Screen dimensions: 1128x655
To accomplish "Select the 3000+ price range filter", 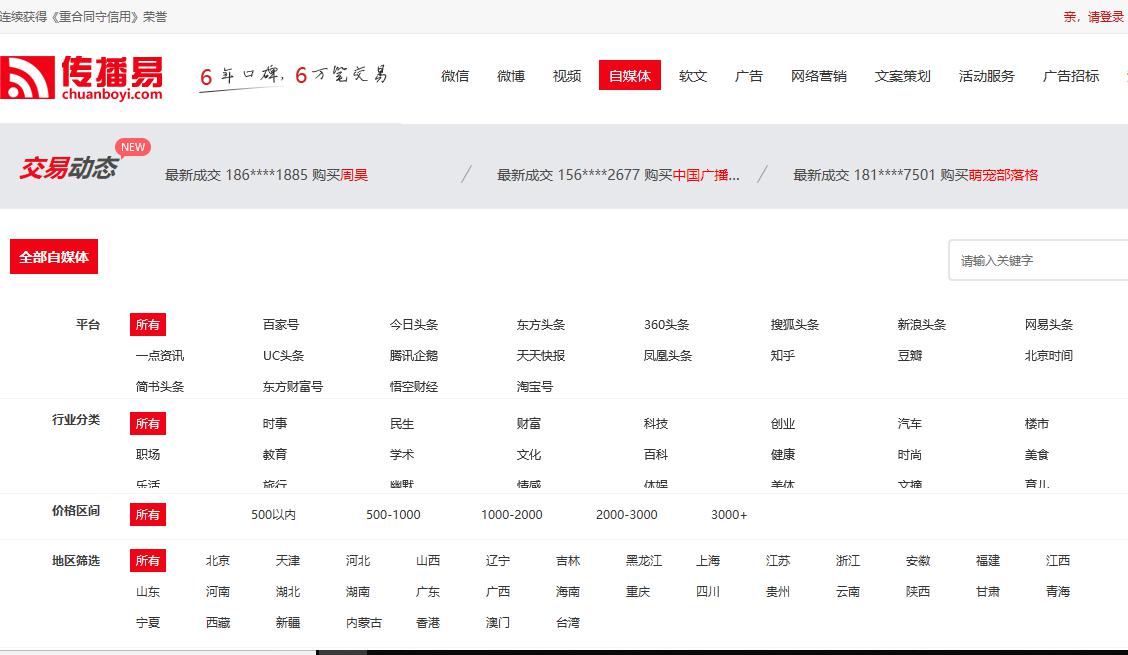I will click(x=729, y=515).
